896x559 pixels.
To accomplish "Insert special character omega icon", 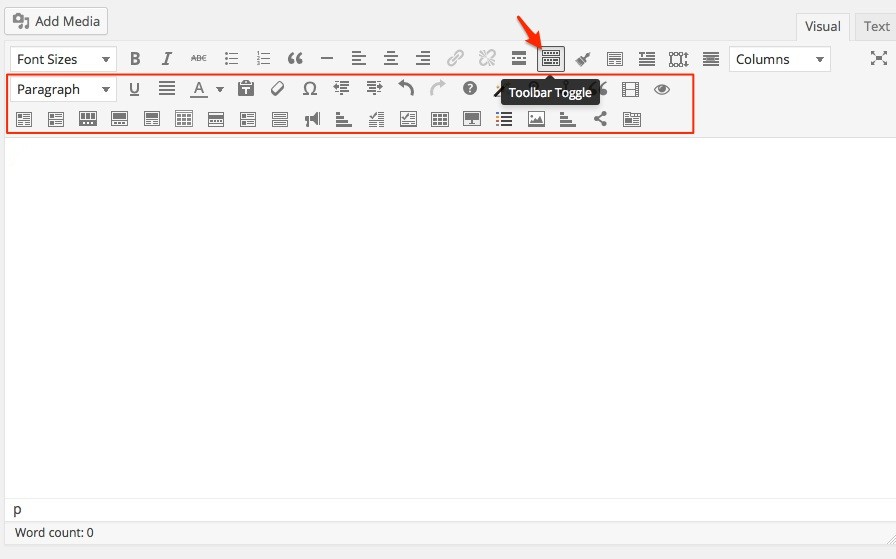I will [310, 89].
